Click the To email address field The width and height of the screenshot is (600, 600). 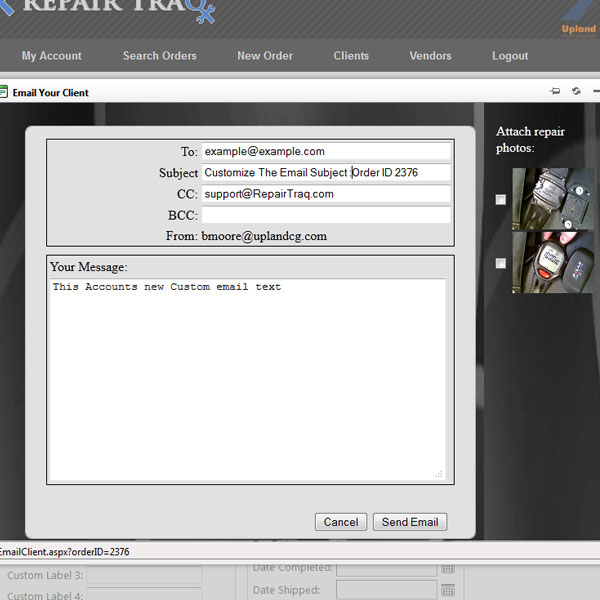pos(326,151)
